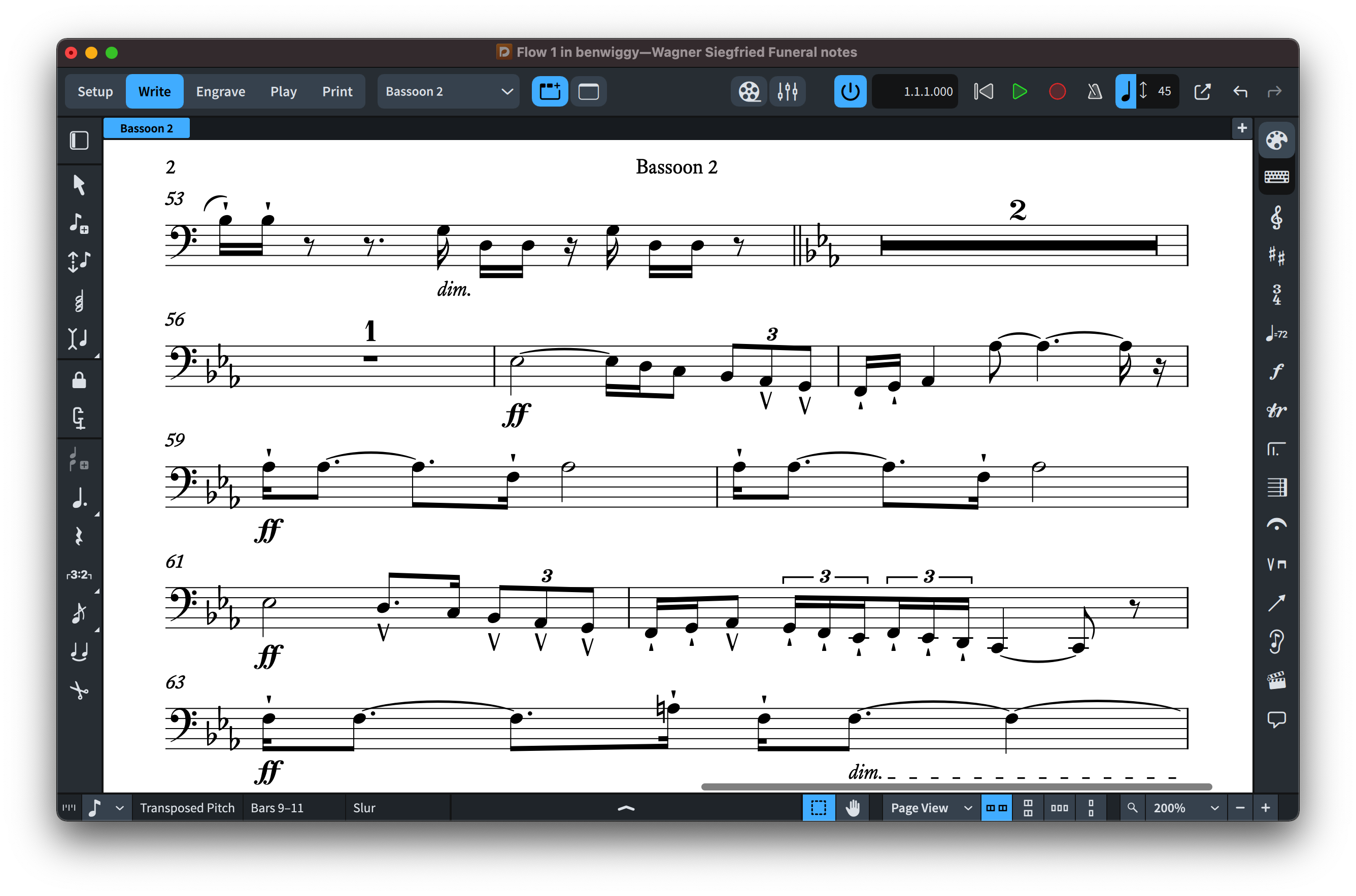
Task: Toggle single window tab view button
Action: click(589, 91)
